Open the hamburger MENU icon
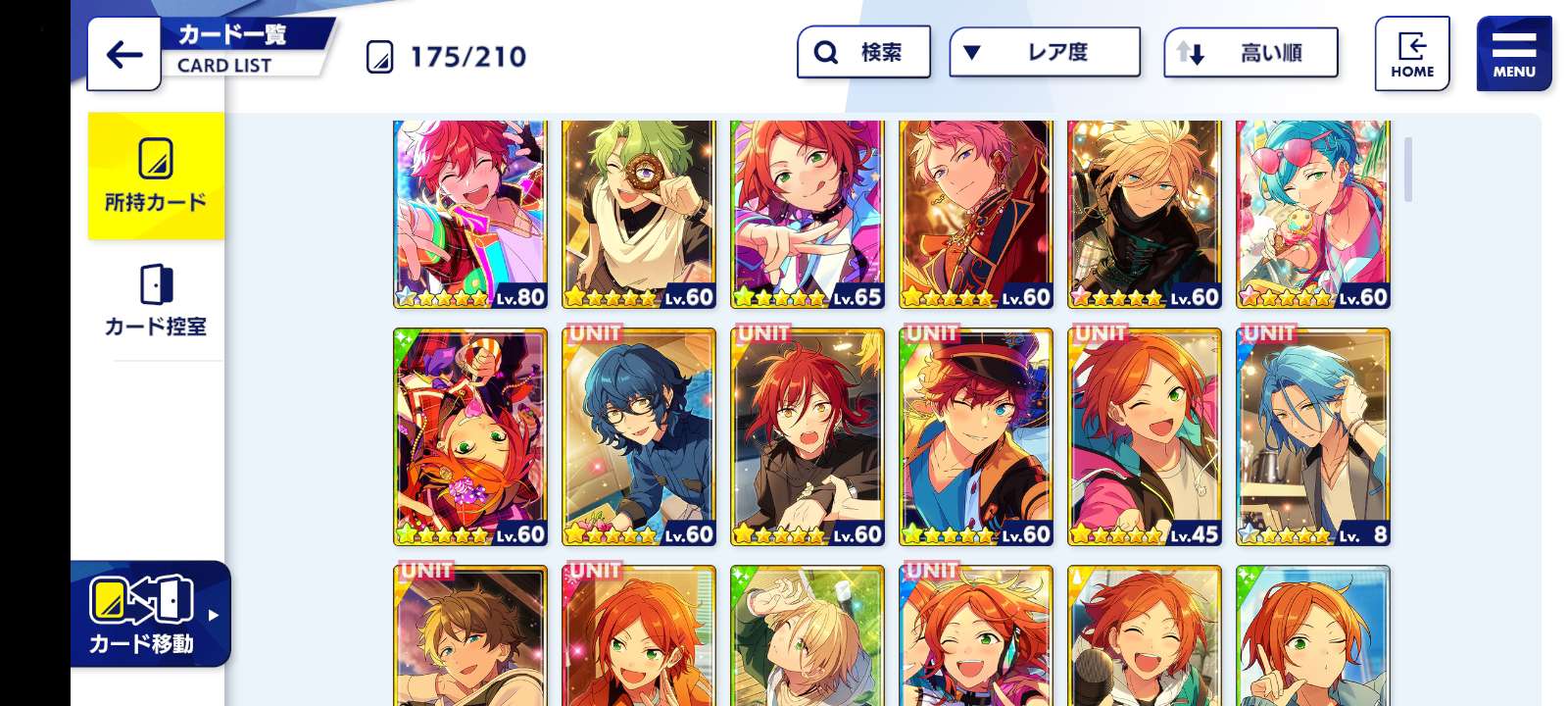Viewport: 1568px width, 706px height. 1514,54
